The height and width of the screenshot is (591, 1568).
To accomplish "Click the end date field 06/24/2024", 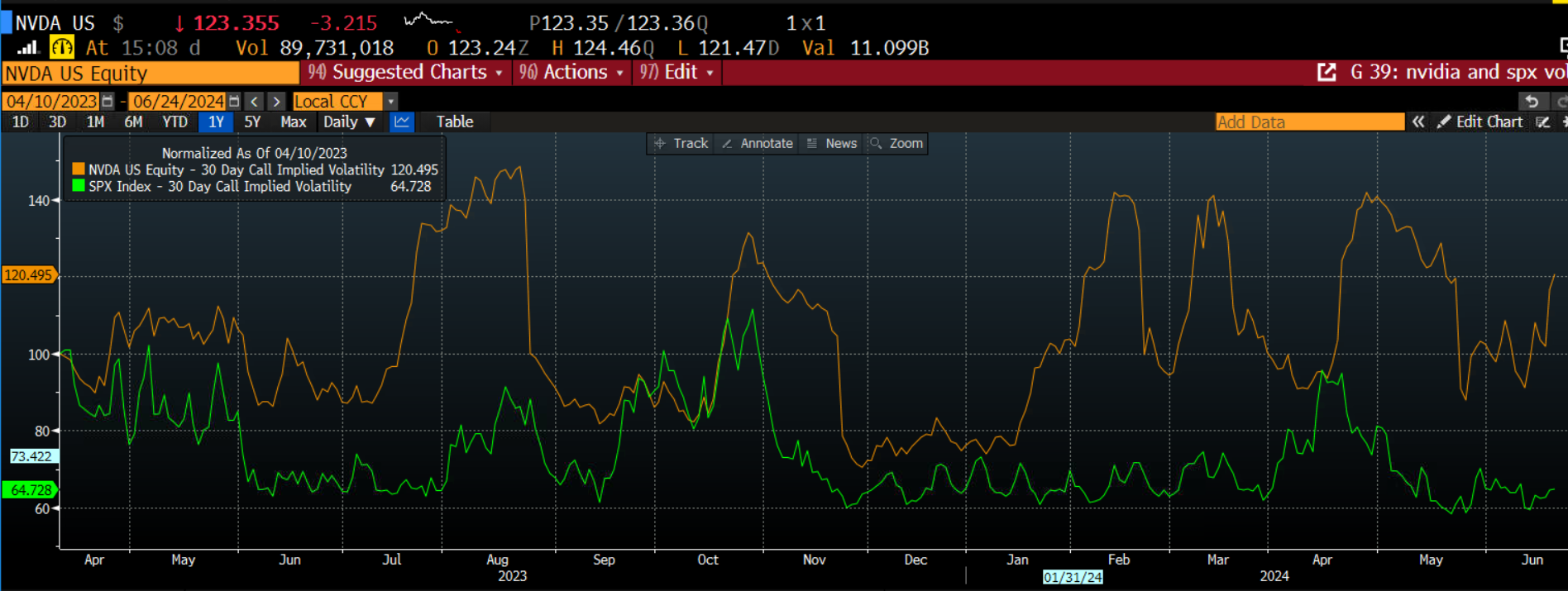I will point(178,101).
